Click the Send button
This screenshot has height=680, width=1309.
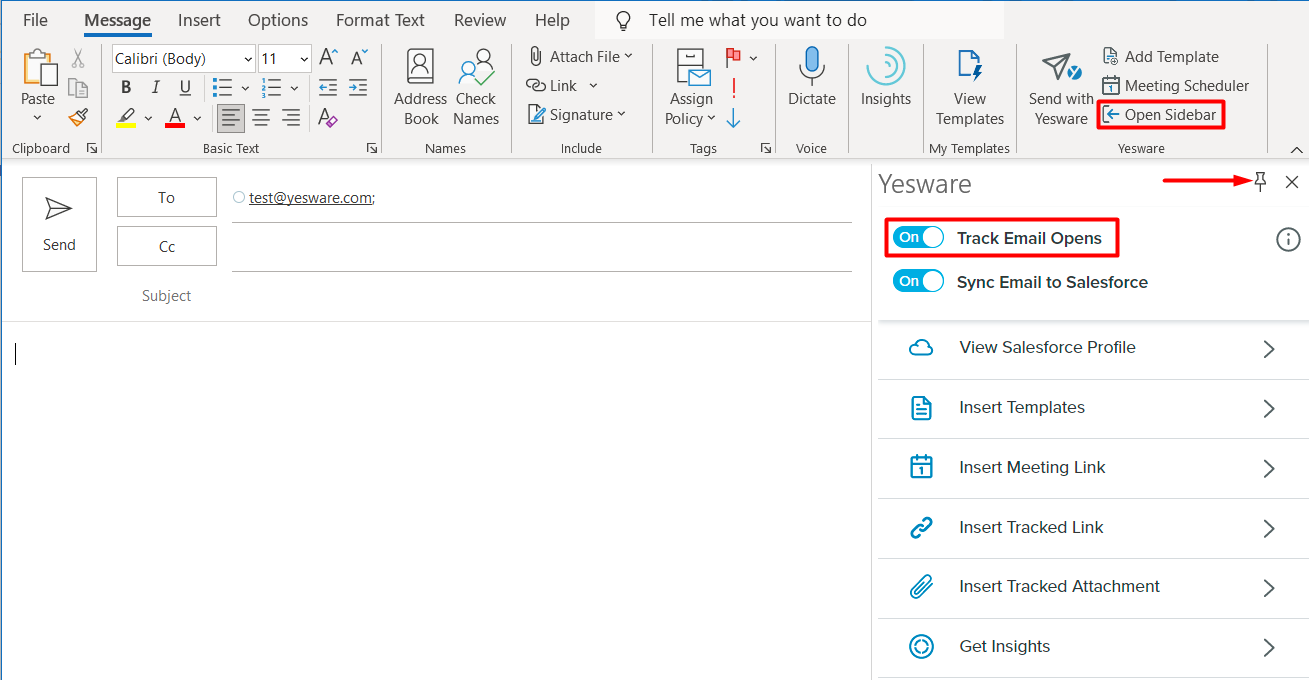pos(59,224)
